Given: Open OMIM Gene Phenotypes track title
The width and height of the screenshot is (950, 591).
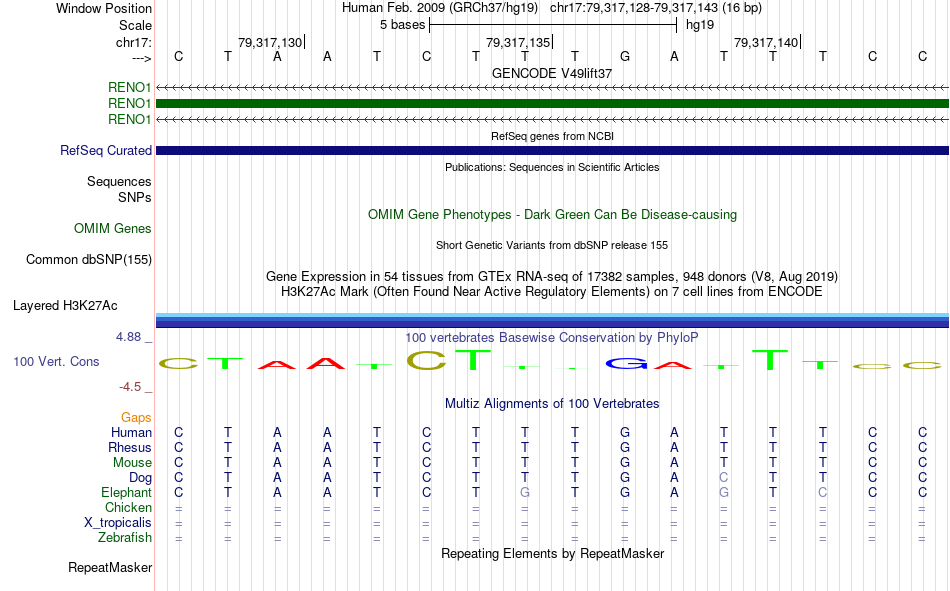Looking at the screenshot, I should coord(552,215).
